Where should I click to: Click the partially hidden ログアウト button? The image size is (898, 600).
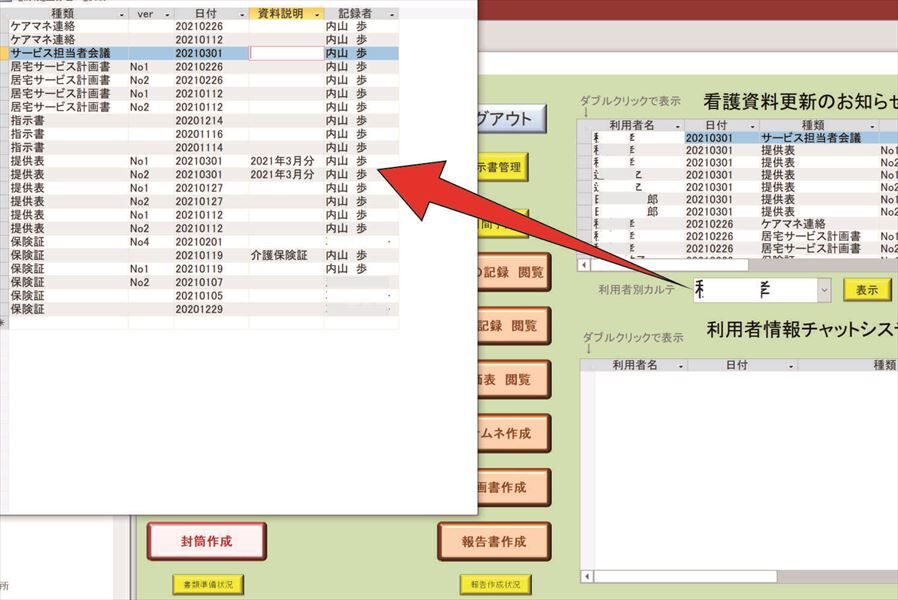511,119
